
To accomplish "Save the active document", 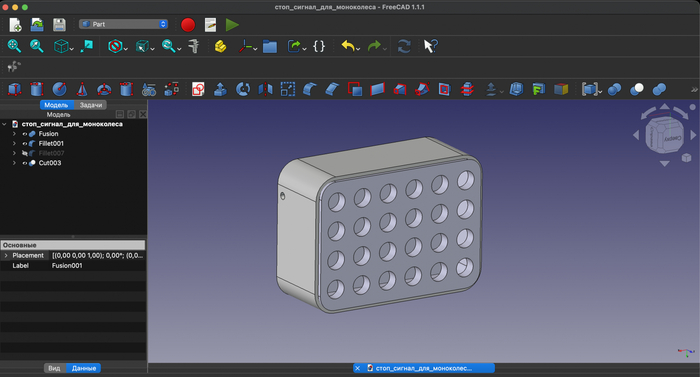I will (59, 25).
